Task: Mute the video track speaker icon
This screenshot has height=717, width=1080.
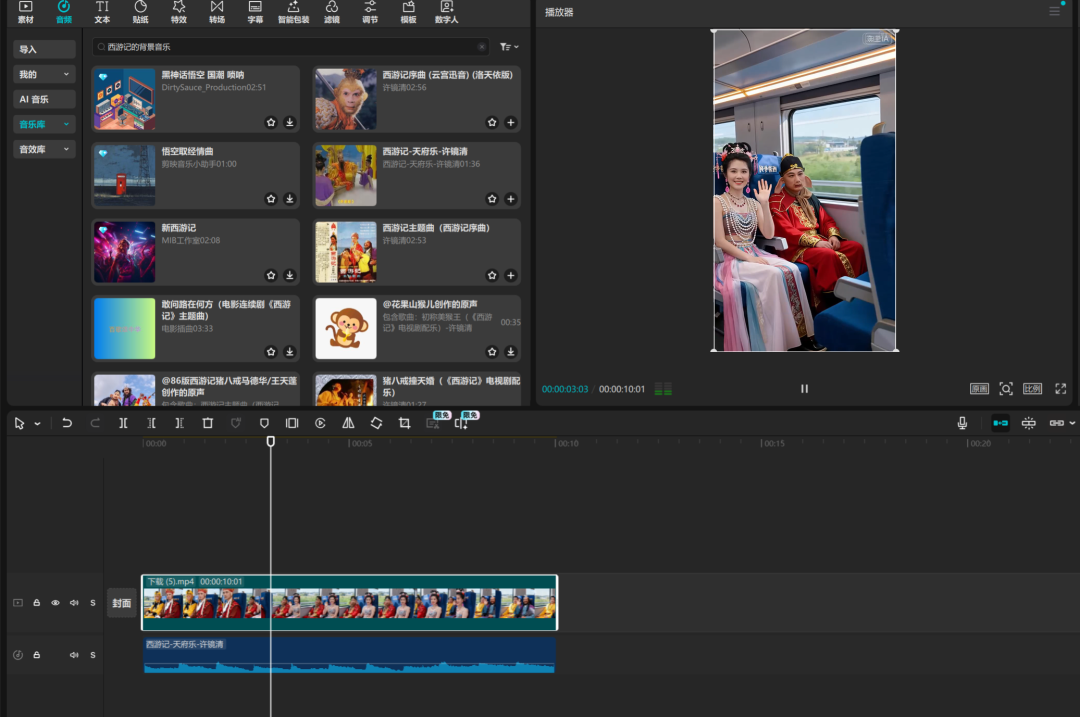Action: click(74, 603)
